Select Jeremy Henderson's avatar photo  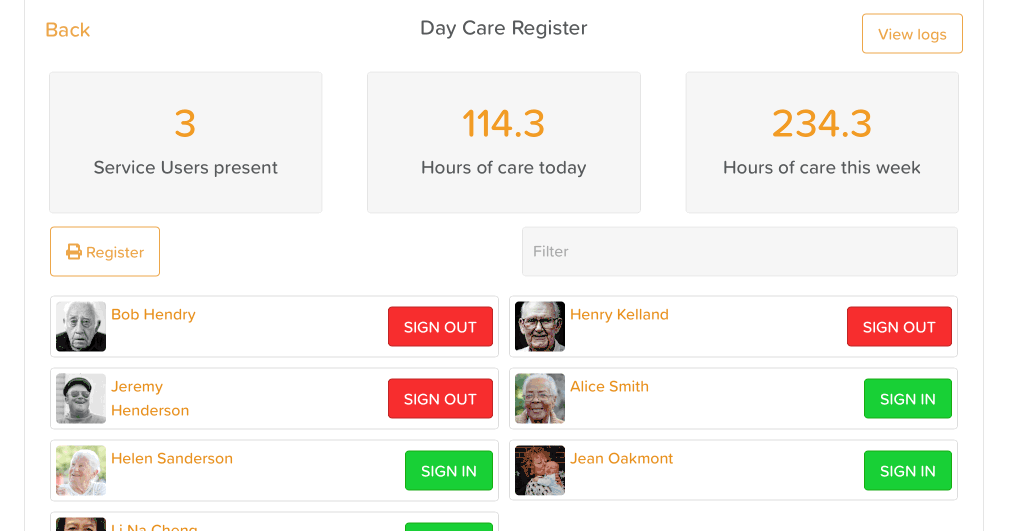pyautogui.click(x=81, y=399)
